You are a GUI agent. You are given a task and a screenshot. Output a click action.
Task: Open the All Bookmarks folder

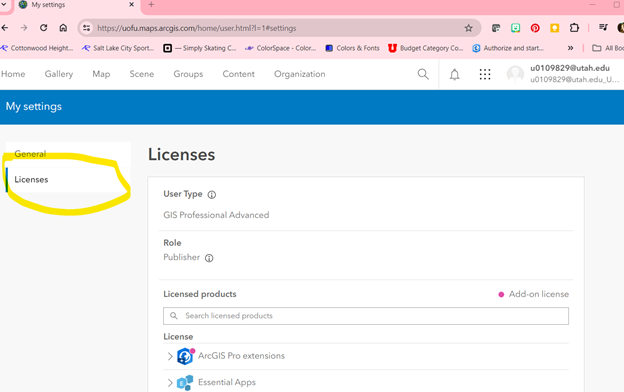608,48
